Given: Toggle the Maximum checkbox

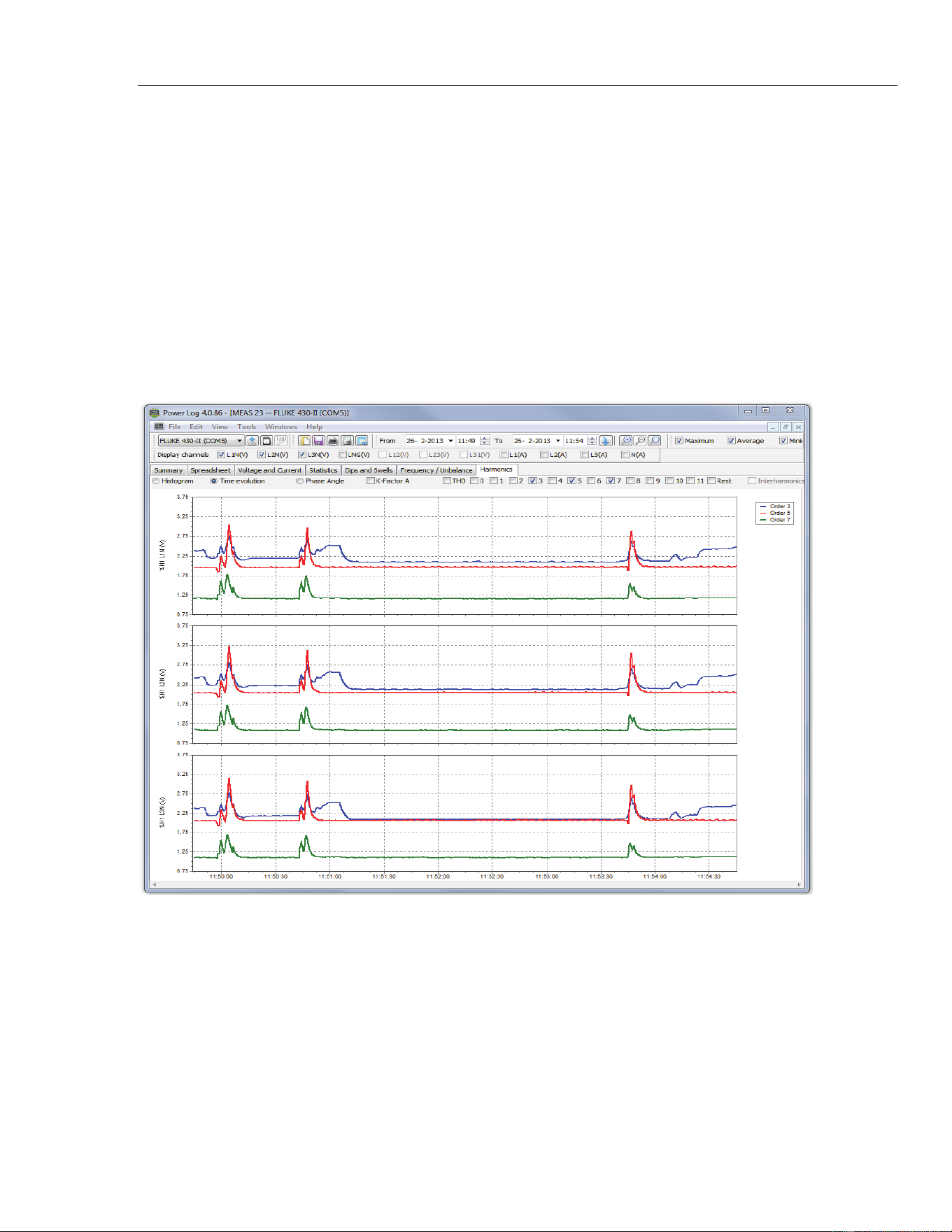Looking at the screenshot, I should point(679,441).
